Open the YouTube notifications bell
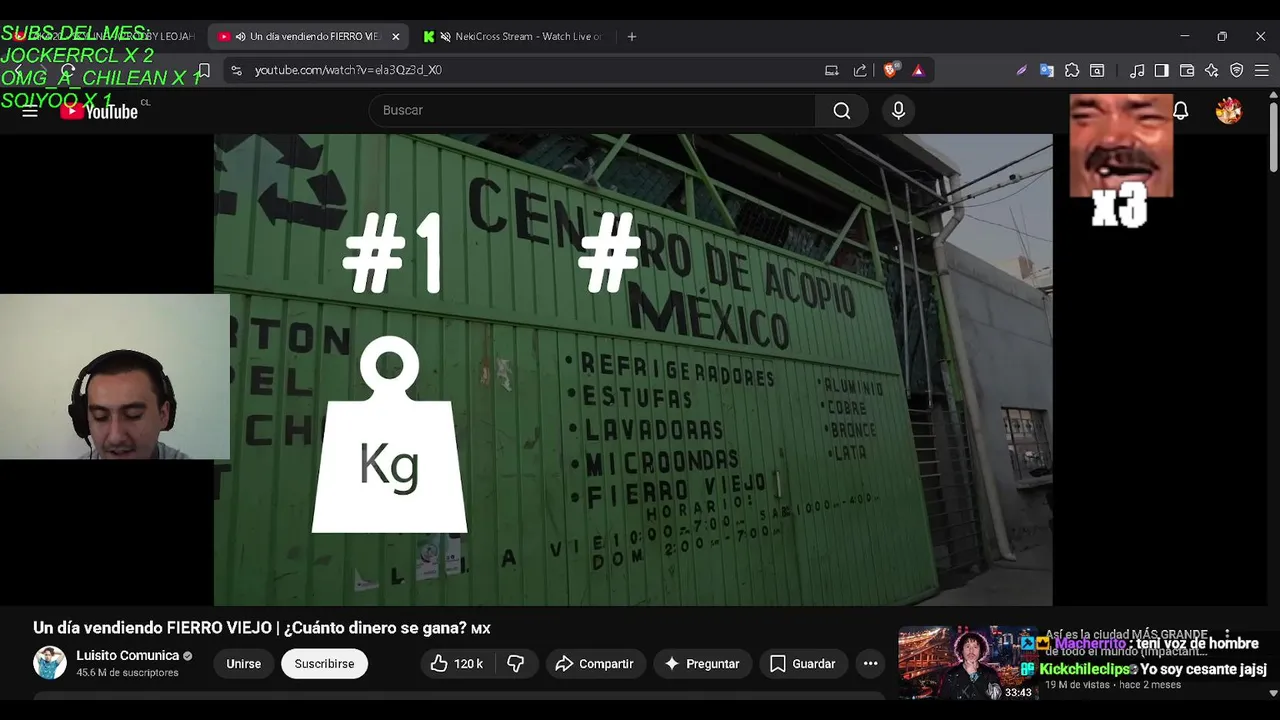1280x720 pixels. 1180,111
